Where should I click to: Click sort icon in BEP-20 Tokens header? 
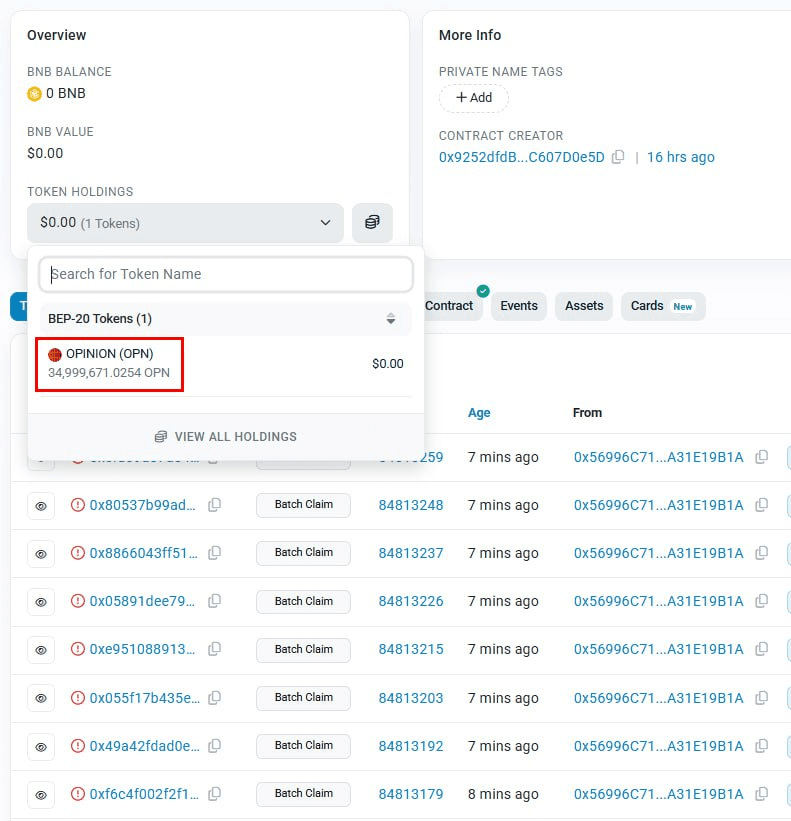[391, 319]
